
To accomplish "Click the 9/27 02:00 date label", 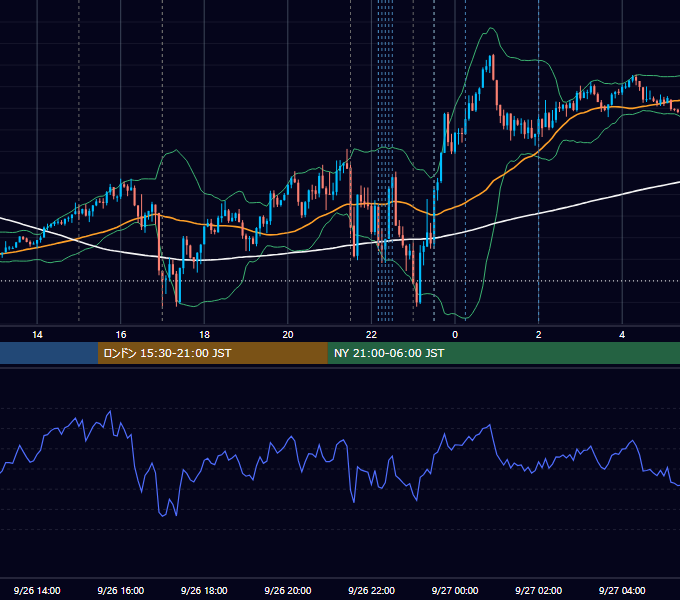I will (x=538, y=590).
